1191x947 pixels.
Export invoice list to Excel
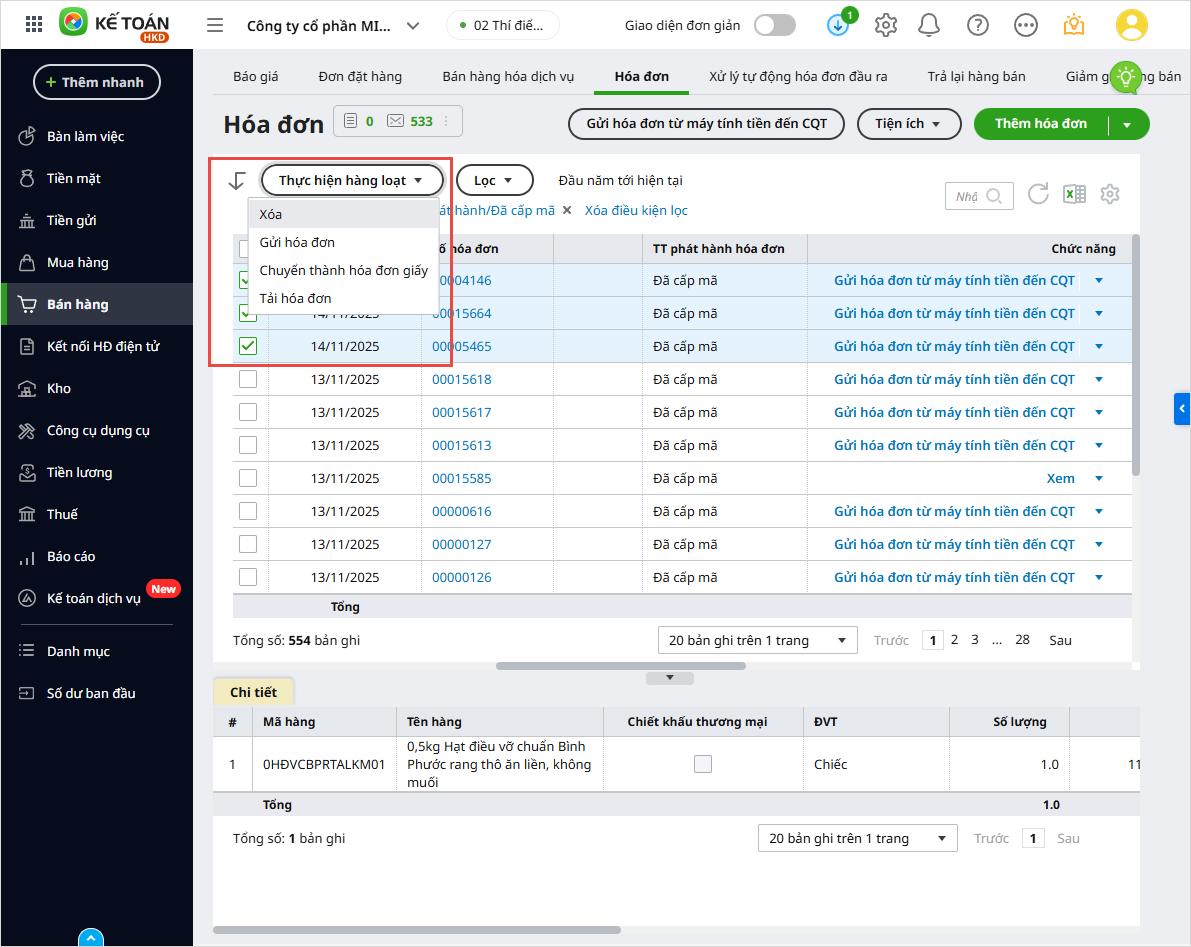[1074, 195]
